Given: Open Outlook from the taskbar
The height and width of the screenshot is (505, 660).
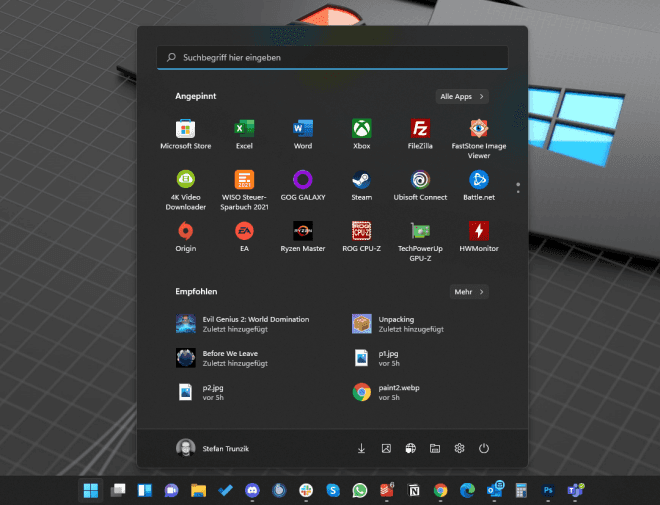Looking at the screenshot, I should click(x=494, y=490).
